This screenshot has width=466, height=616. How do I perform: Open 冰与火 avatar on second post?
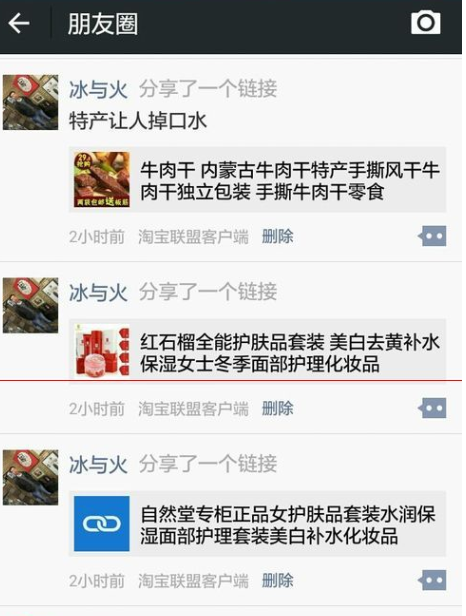(x=31, y=305)
